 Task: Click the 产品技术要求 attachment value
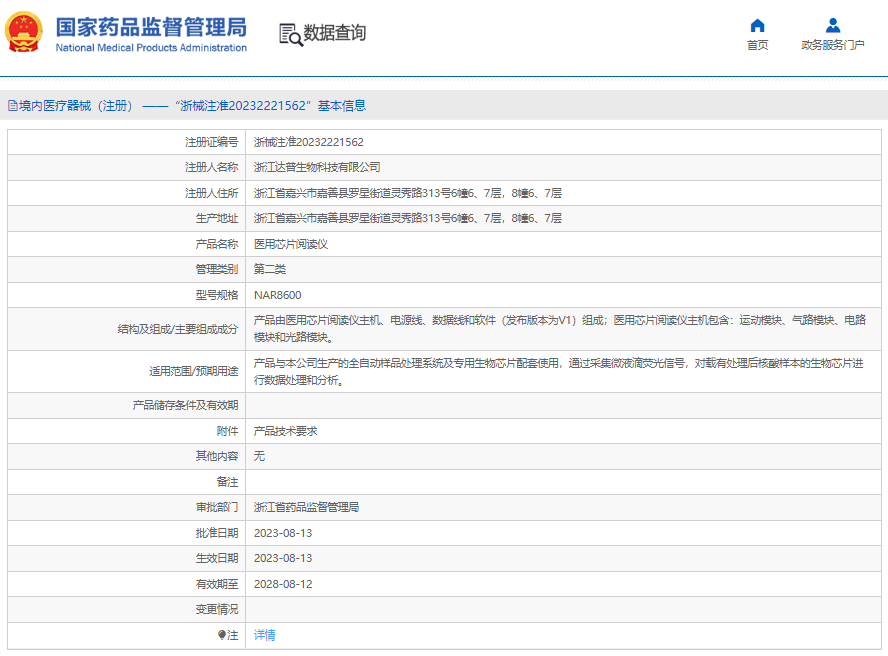point(285,431)
